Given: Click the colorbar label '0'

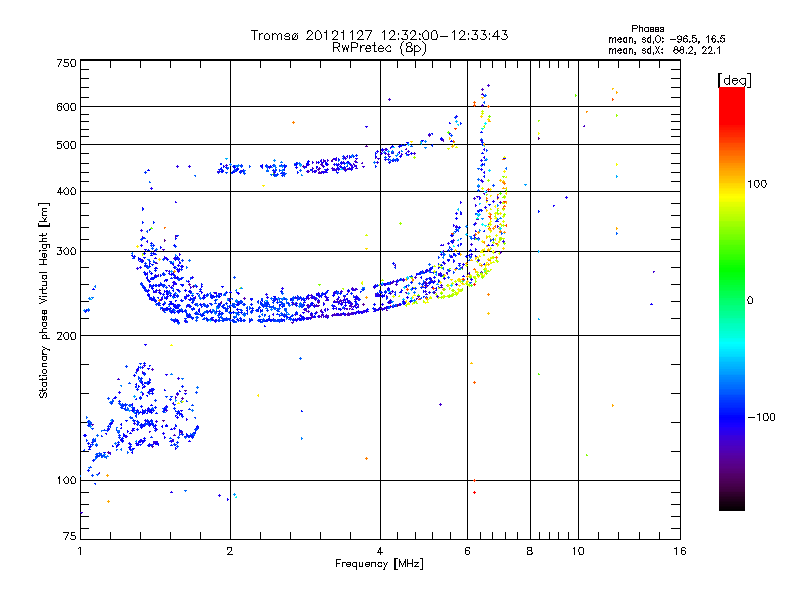Looking at the screenshot, I should [750, 301].
